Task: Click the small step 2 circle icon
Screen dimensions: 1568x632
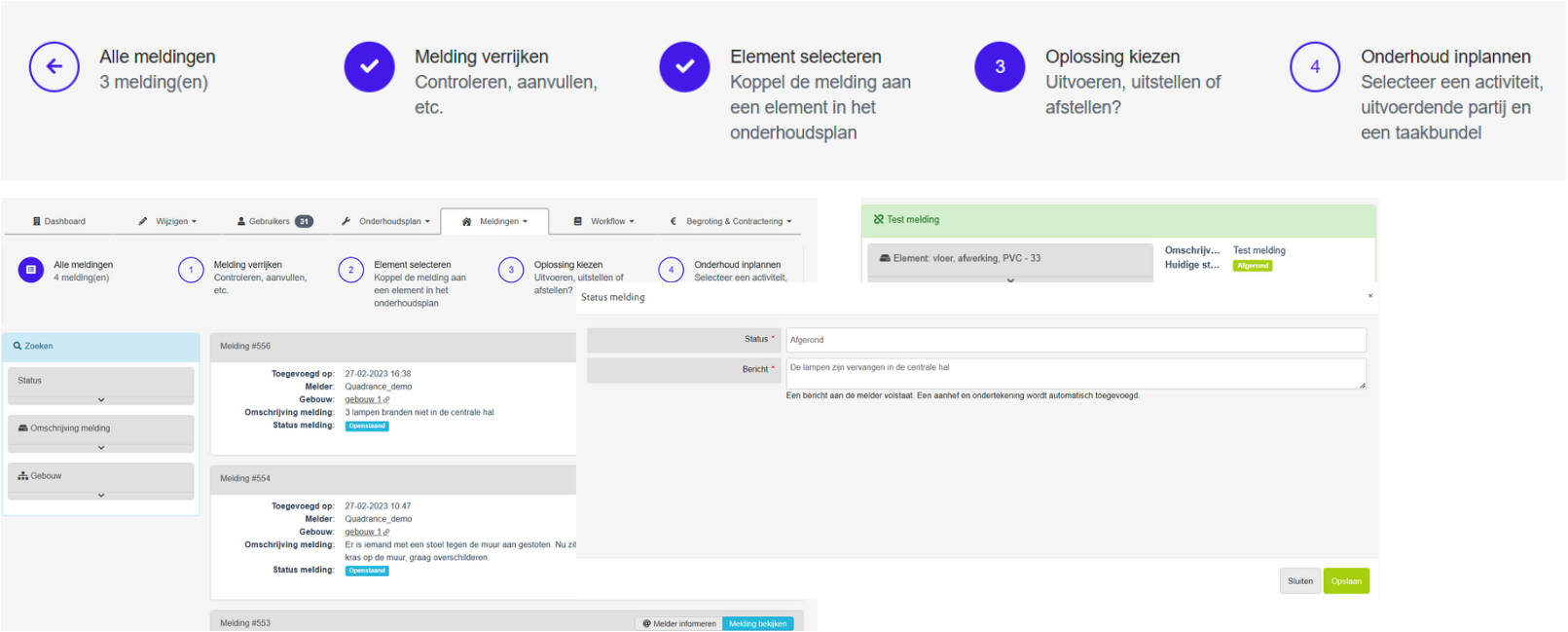Action: click(x=351, y=270)
